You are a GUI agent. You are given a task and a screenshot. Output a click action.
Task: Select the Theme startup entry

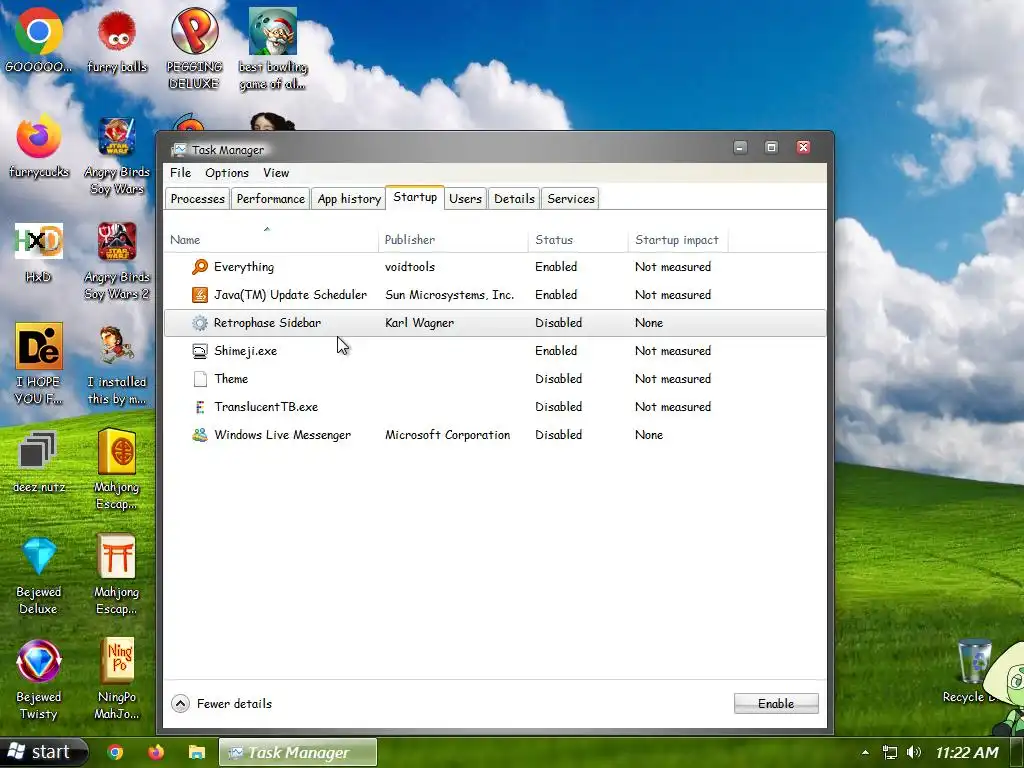point(494,379)
